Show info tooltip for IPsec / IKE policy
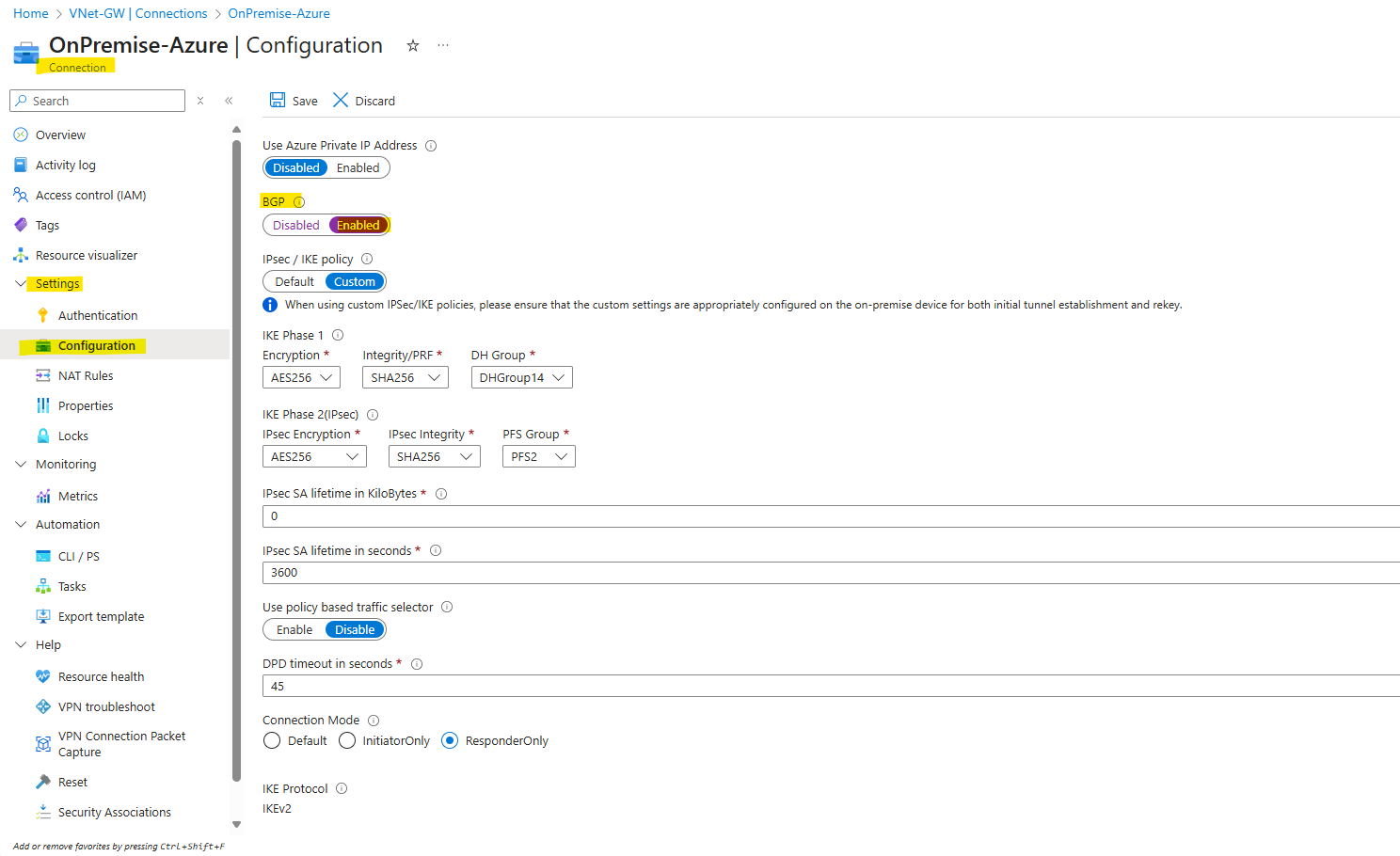 (367, 259)
